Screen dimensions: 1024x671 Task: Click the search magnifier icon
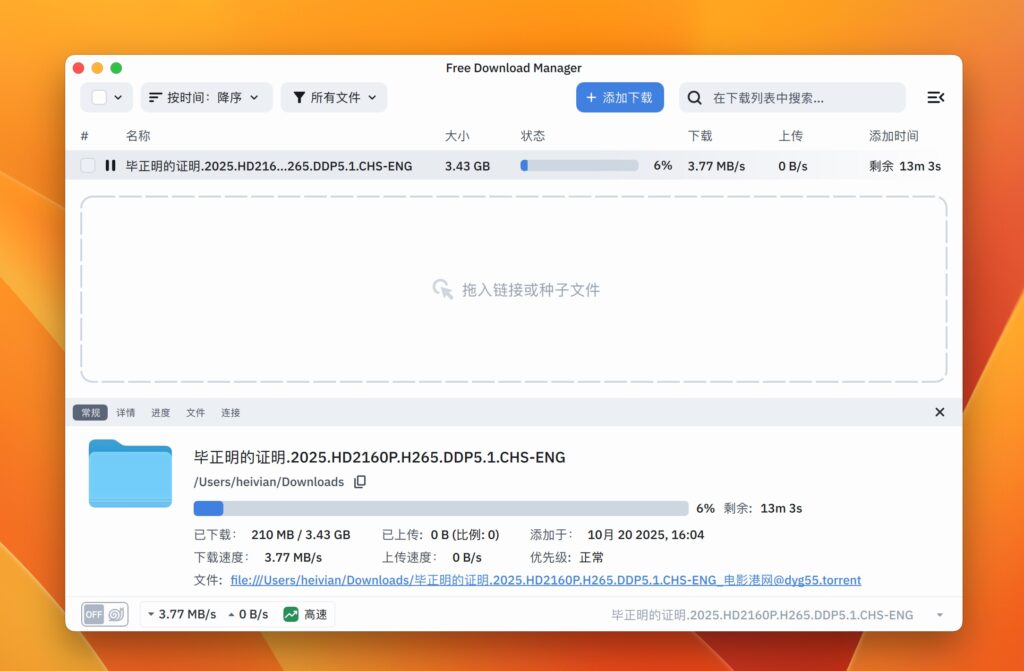[x=694, y=97]
